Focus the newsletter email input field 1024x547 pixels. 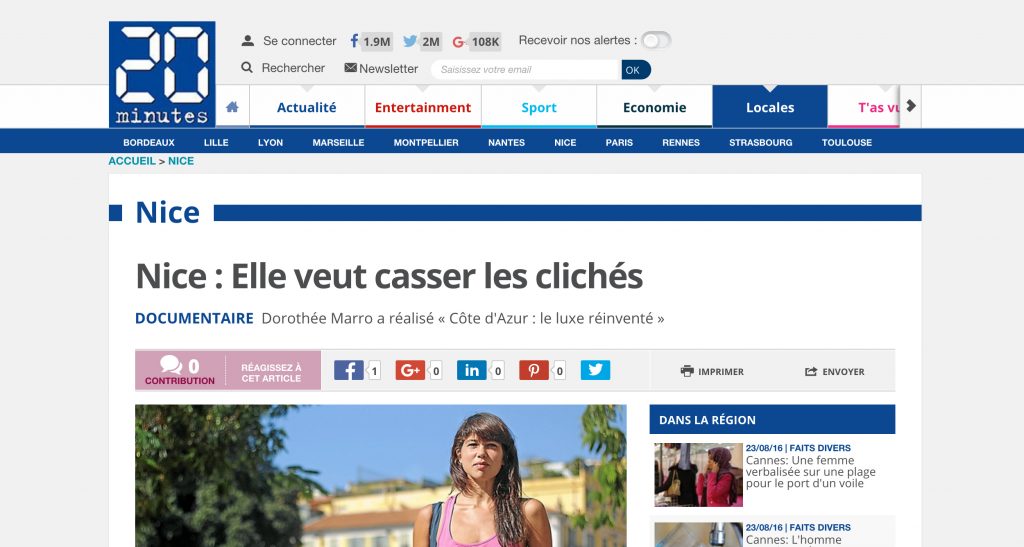[526, 70]
